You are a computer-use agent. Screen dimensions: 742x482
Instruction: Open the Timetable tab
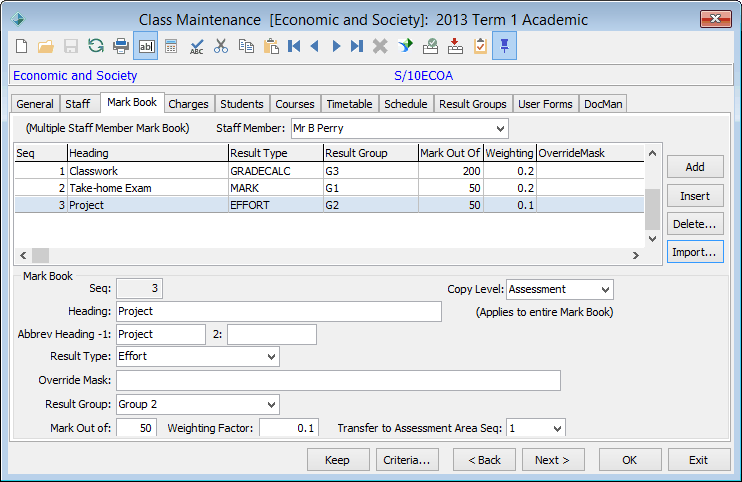point(349,104)
